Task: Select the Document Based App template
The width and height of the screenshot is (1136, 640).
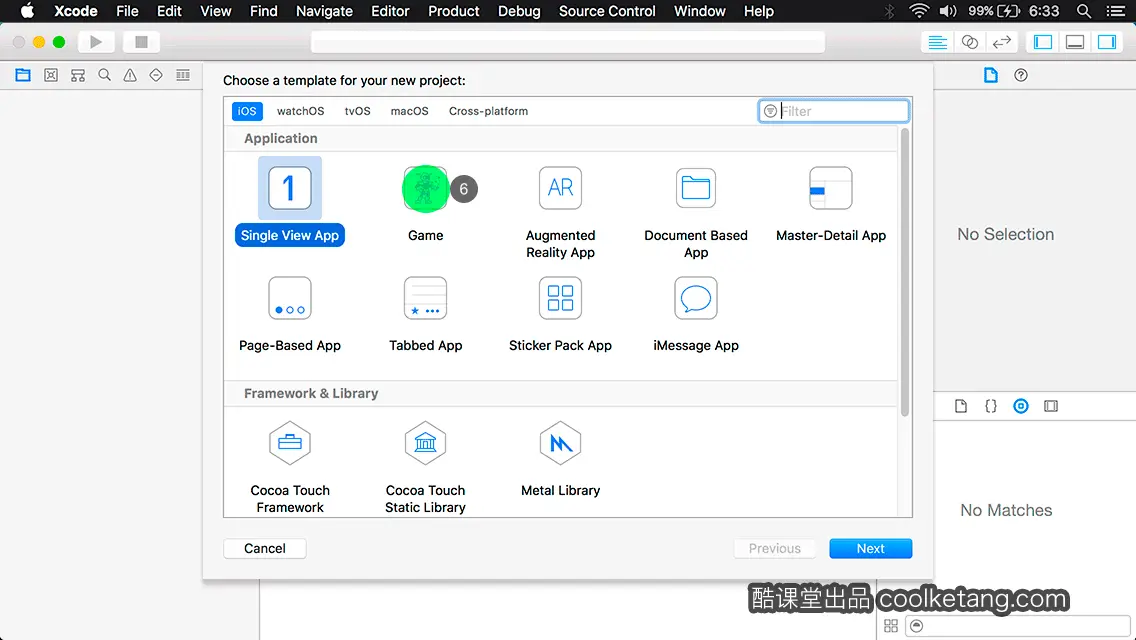Action: click(x=696, y=212)
